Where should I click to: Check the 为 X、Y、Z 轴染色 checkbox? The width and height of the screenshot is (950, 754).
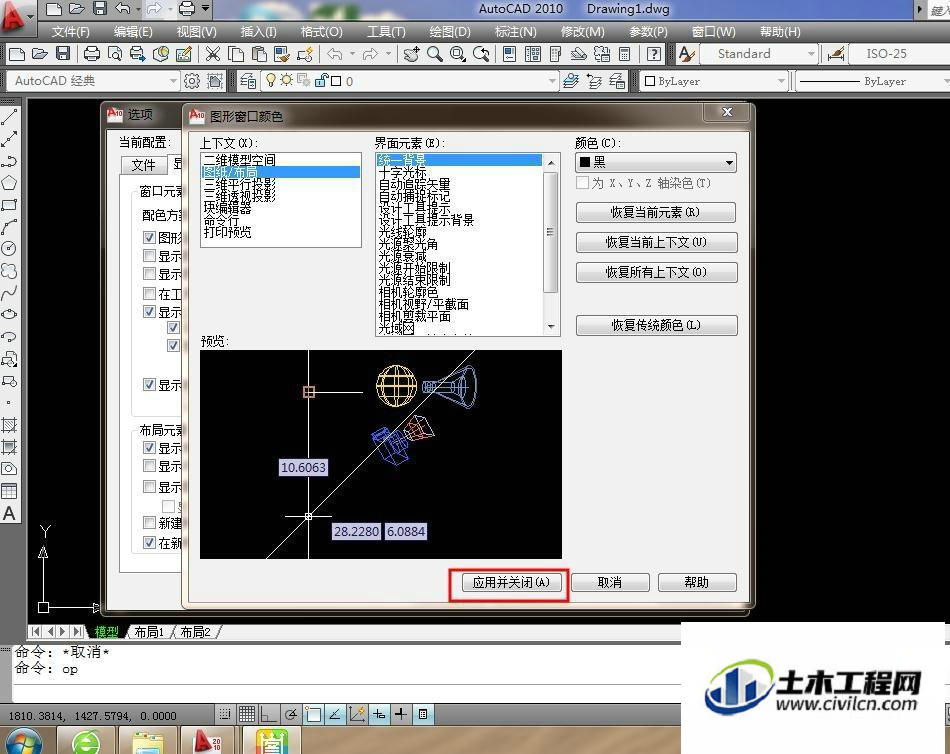pyautogui.click(x=583, y=183)
